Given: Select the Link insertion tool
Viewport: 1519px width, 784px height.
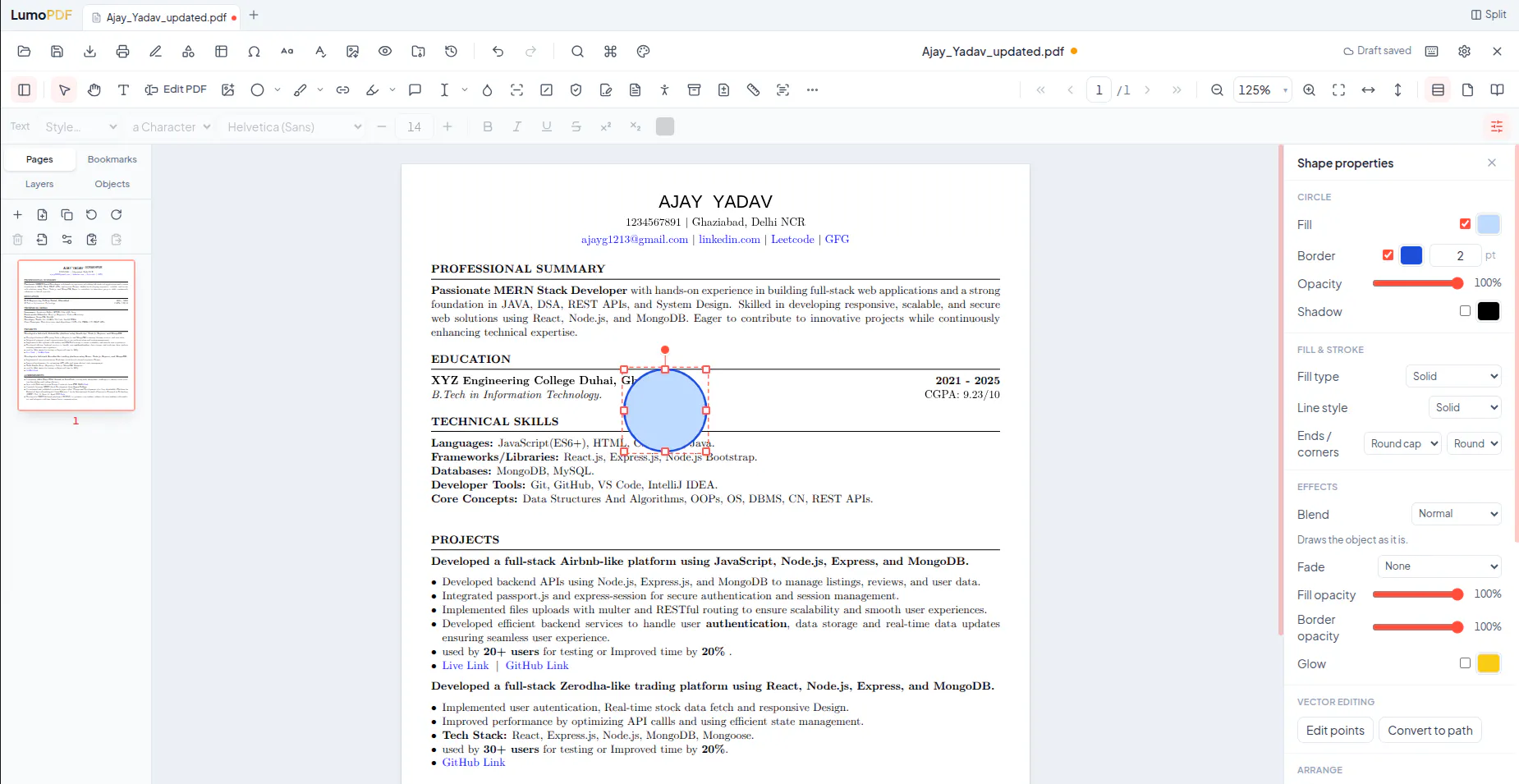Looking at the screenshot, I should (343, 90).
